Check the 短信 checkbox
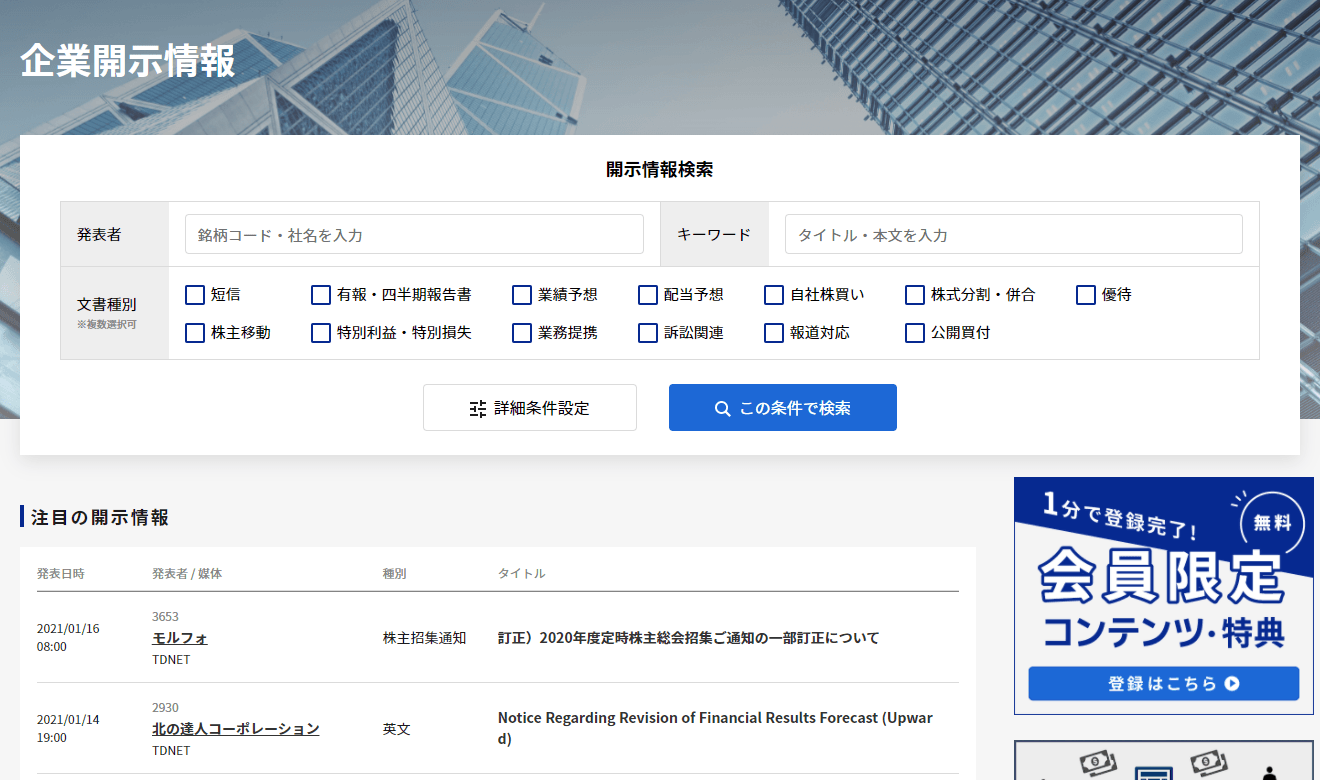Screen dimensions: 1320x780 tap(195, 295)
